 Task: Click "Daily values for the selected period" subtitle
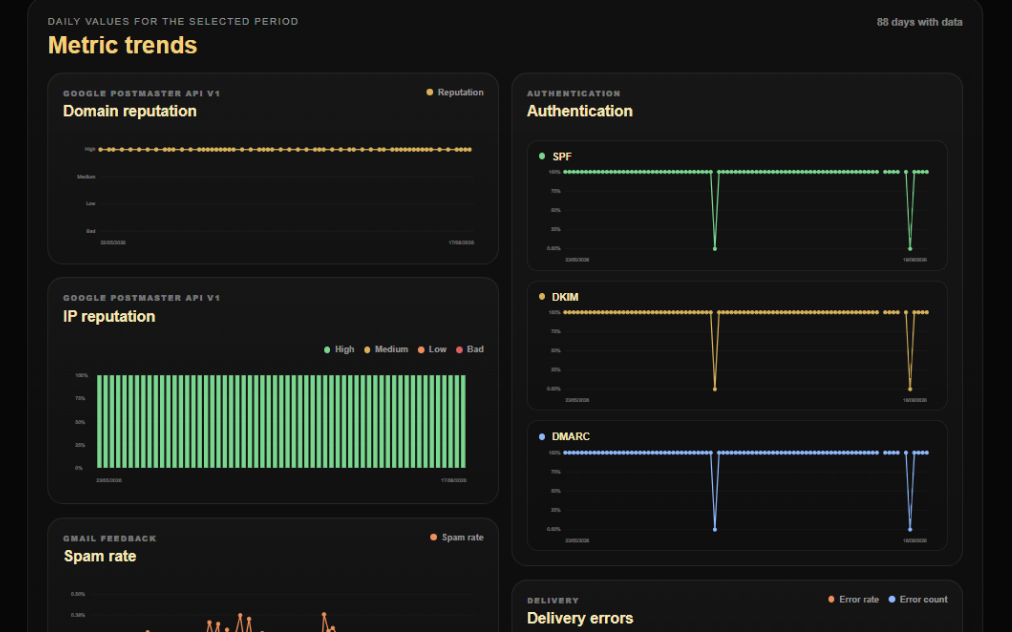[173, 21]
